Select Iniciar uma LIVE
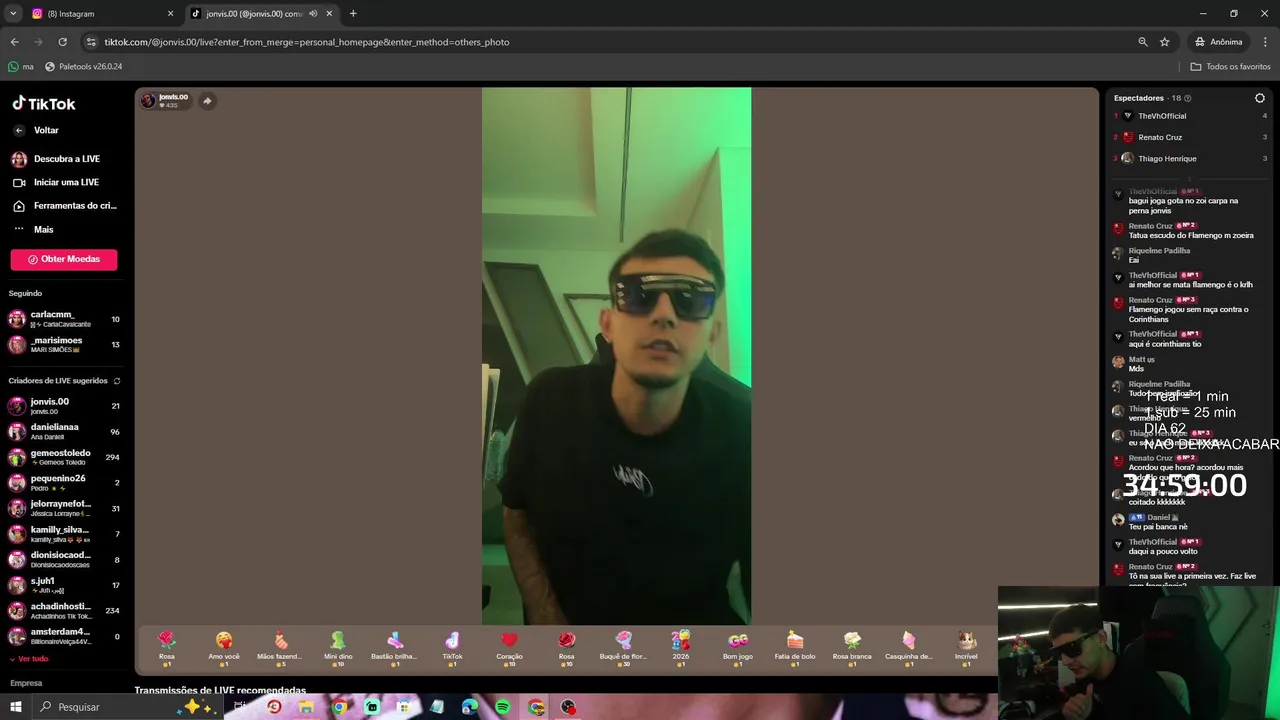 coord(66,182)
